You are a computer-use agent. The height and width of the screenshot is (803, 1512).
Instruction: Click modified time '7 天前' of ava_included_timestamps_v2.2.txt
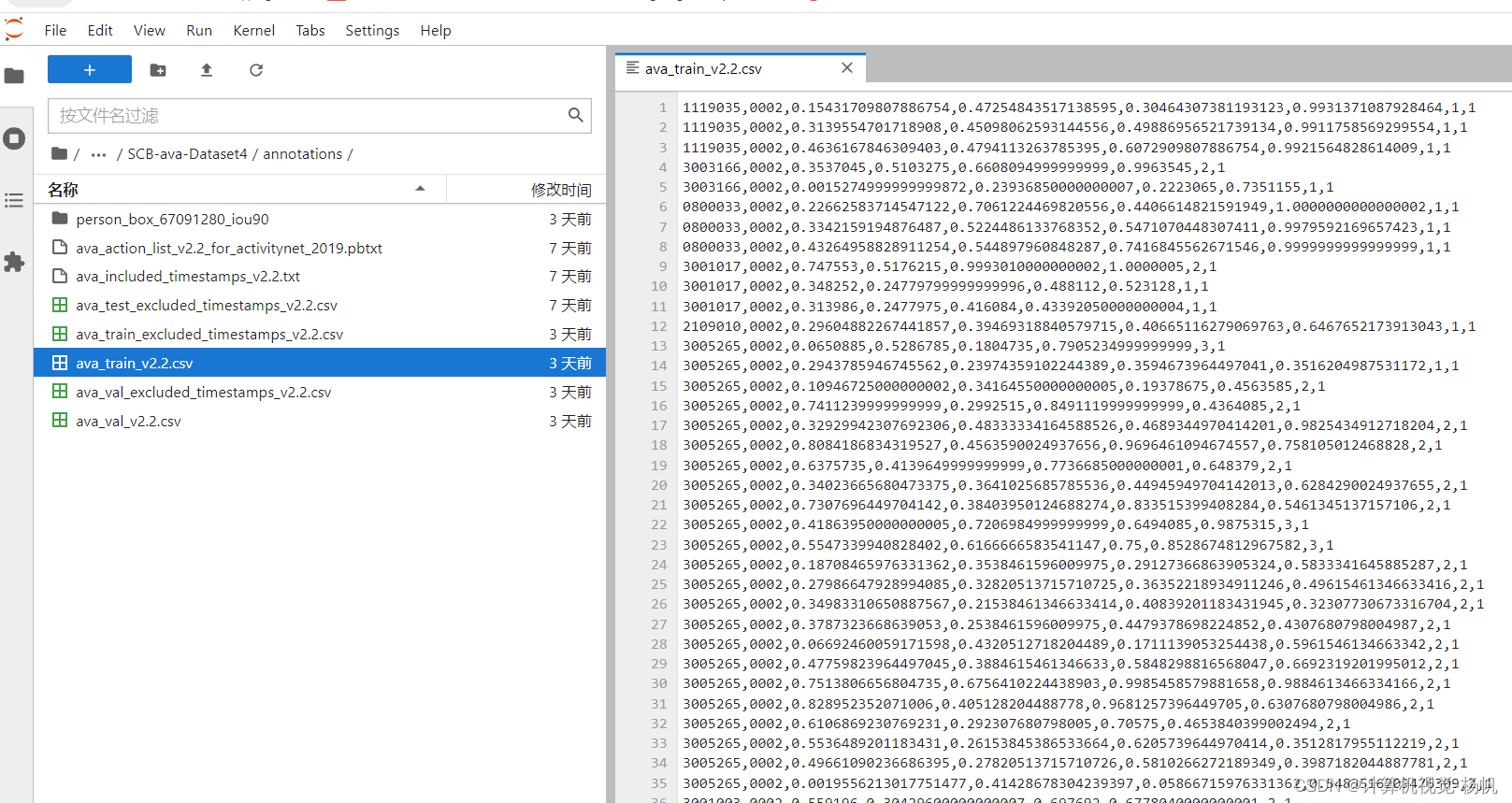pyautogui.click(x=570, y=277)
